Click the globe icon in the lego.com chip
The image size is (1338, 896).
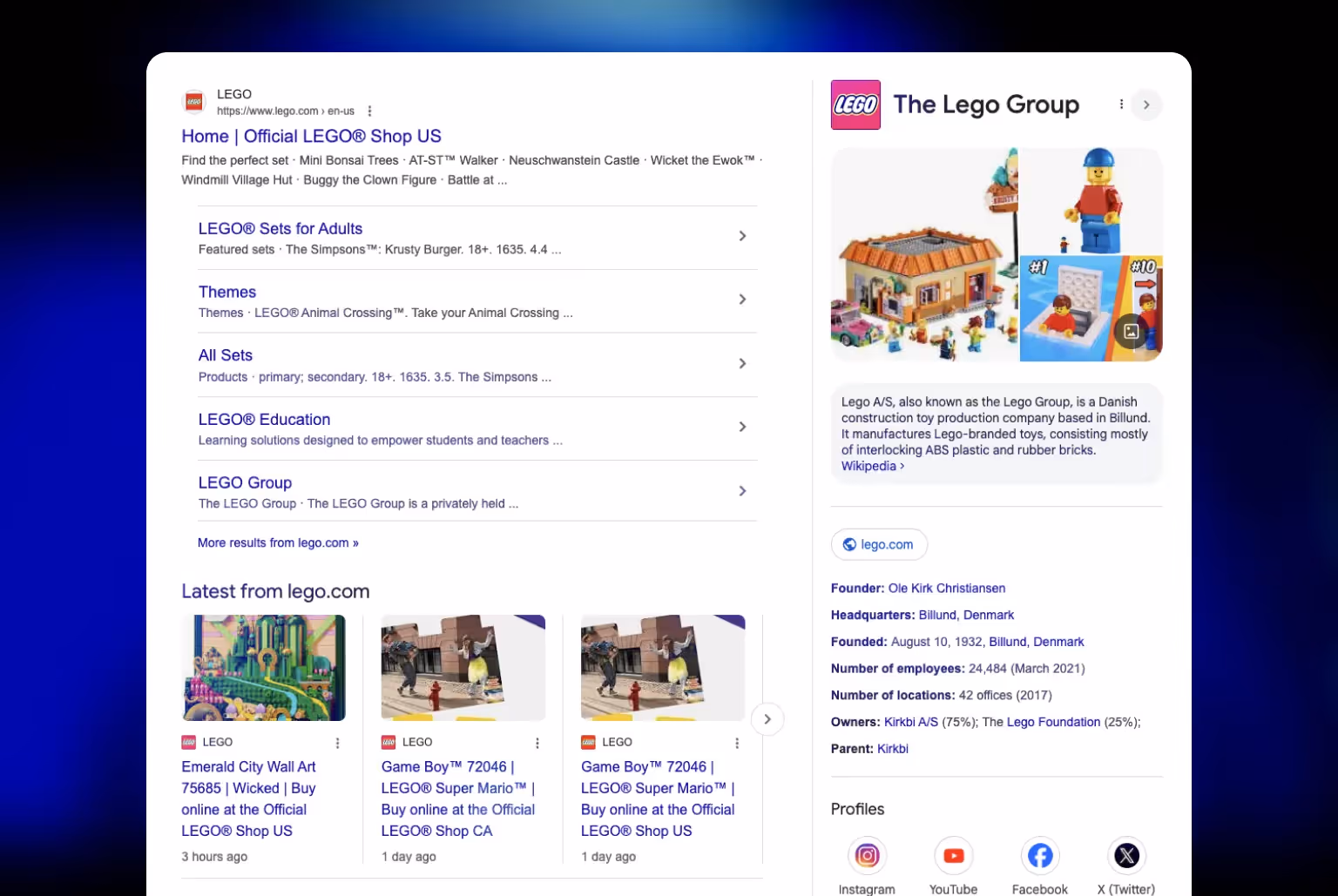849,544
